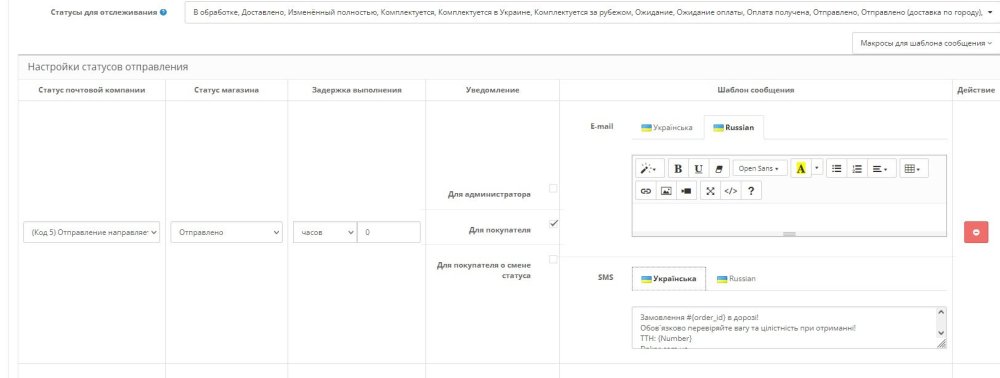Toggle bold formatting in the e-mail editor
The height and width of the screenshot is (378, 1000).
[x=678, y=169]
